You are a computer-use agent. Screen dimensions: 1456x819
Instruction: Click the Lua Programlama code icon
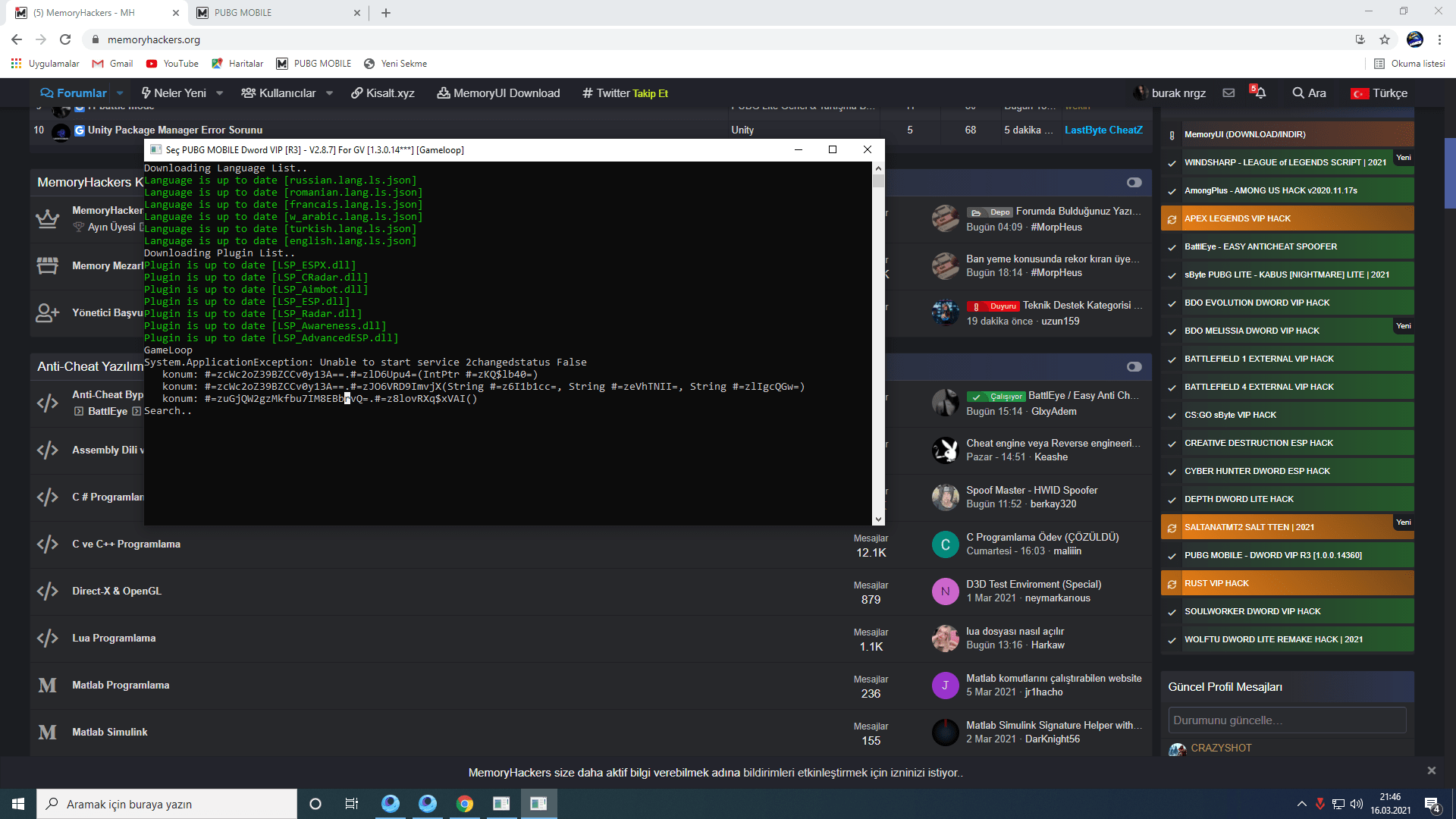[x=47, y=638]
